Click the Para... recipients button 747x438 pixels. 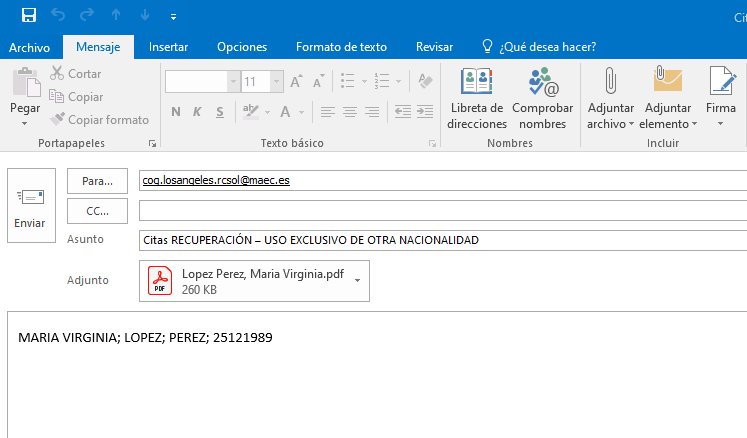tap(97, 181)
